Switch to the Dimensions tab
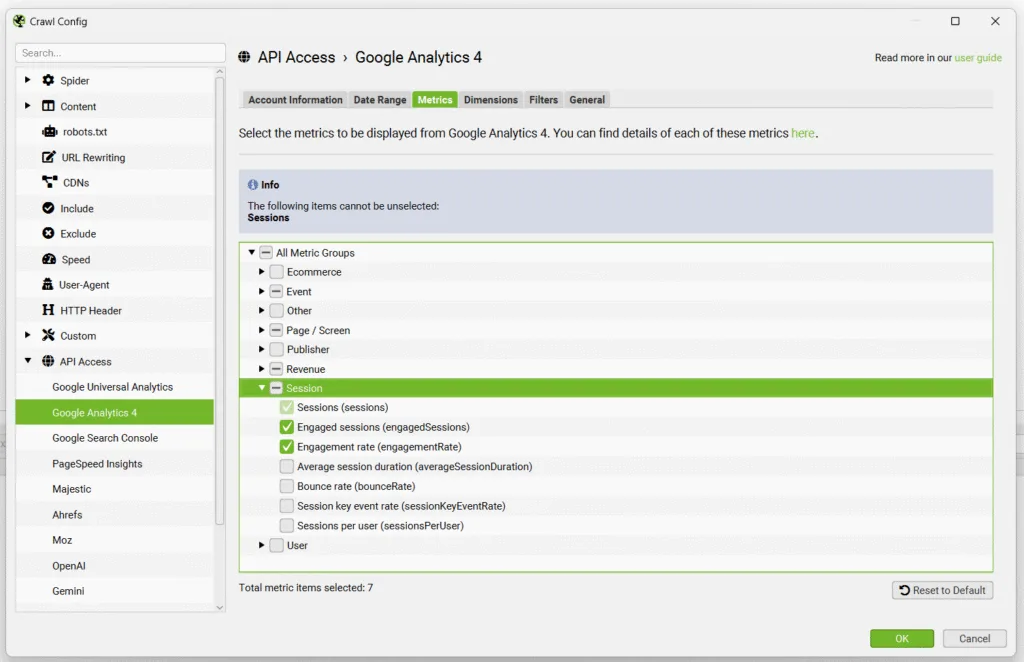Image resolution: width=1024 pixels, height=662 pixels. (x=491, y=99)
